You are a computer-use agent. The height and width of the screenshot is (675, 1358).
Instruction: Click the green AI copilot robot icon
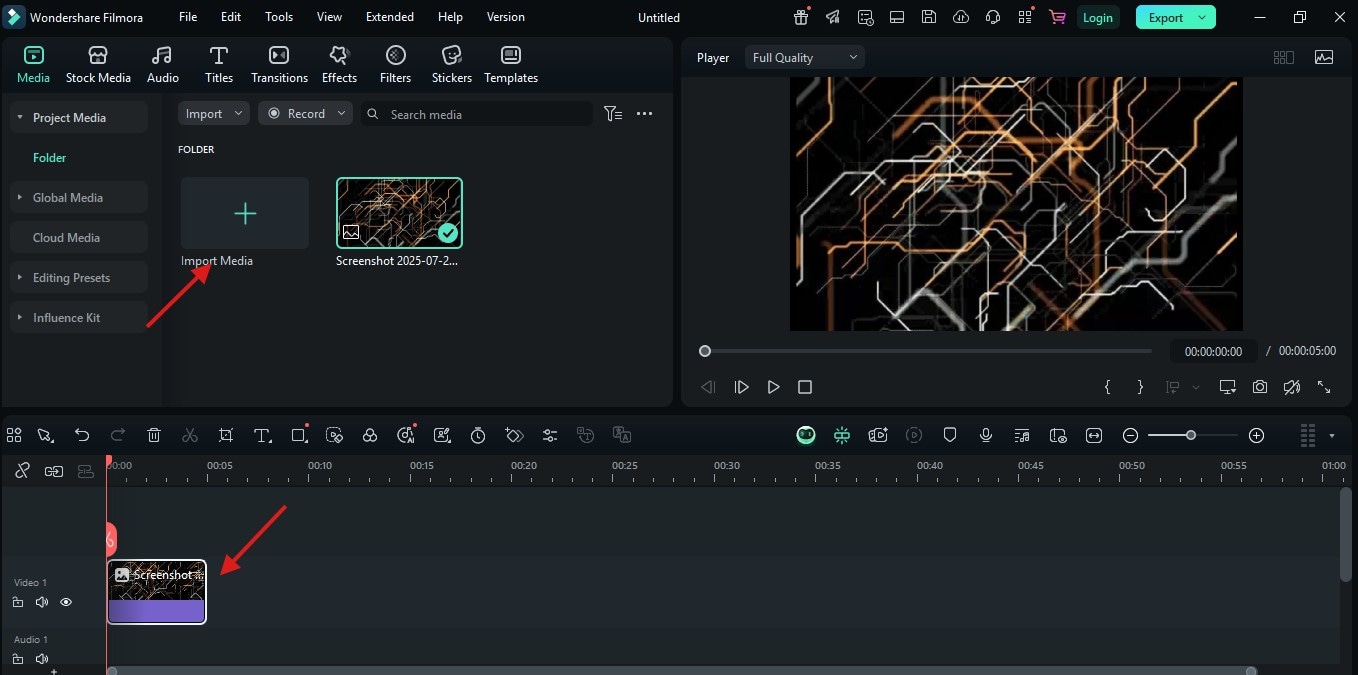pos(806,435)
